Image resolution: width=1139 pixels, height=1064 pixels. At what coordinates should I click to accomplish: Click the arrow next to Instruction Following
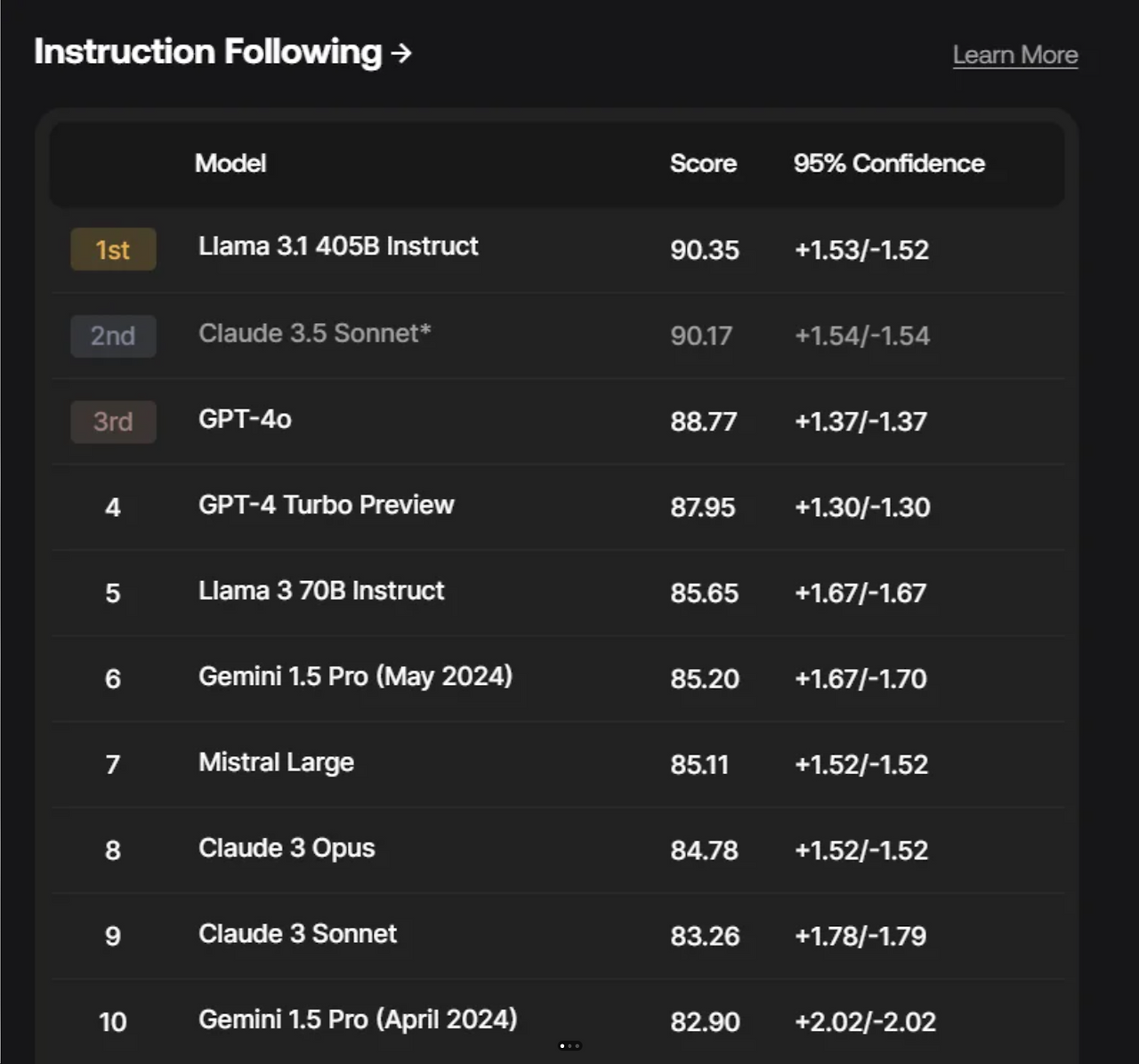[x=401, y=53]
